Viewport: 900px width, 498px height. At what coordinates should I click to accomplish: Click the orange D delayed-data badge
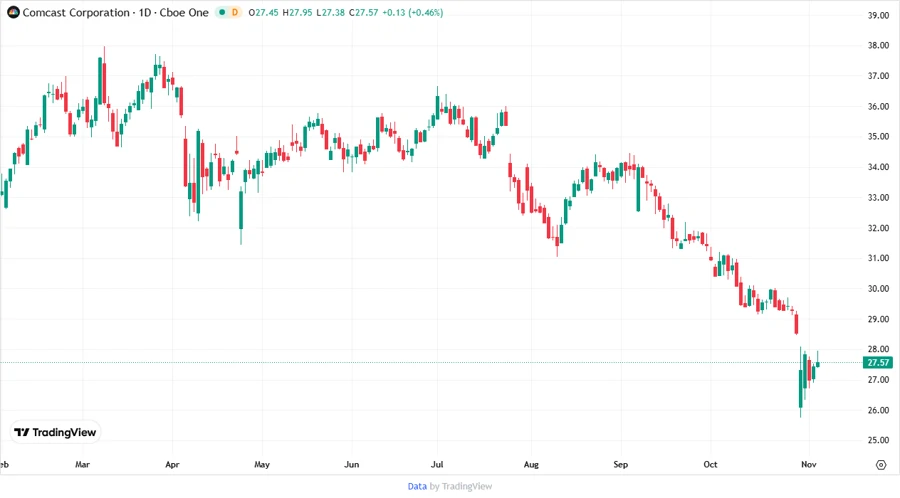pos(235,12)
